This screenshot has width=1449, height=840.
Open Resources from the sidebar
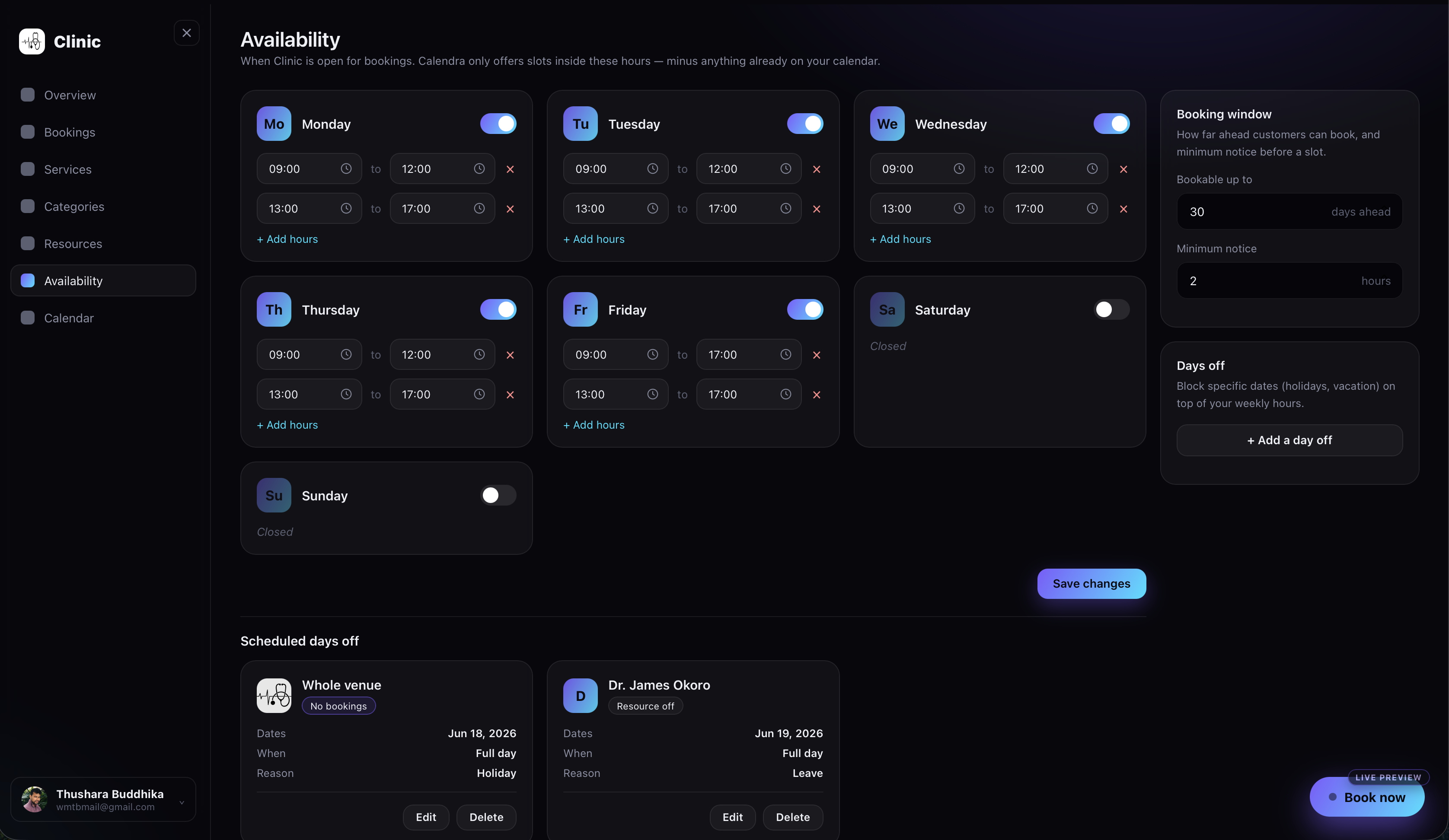pos(103,244)
